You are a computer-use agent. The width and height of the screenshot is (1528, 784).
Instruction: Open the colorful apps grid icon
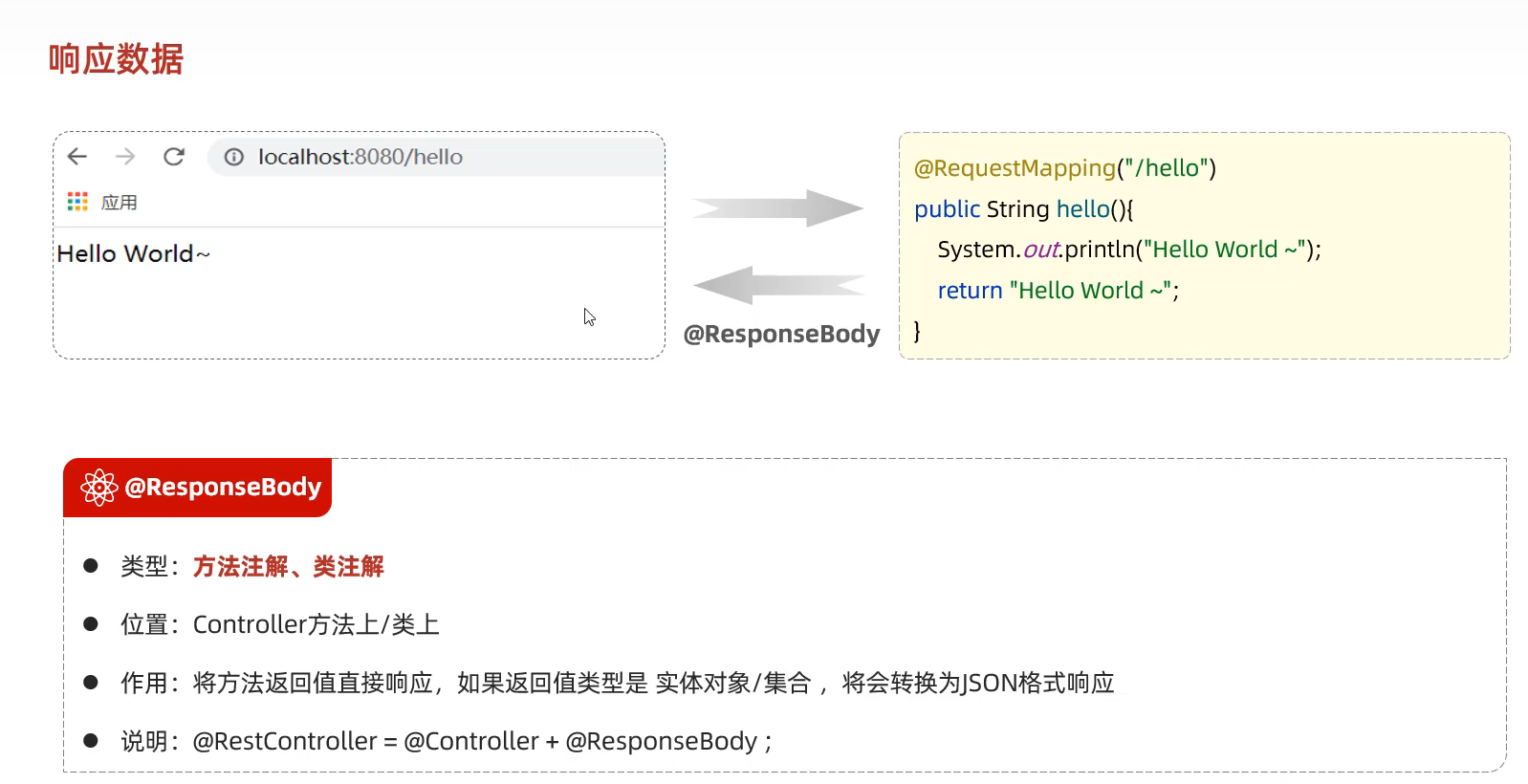pos(77,202)
